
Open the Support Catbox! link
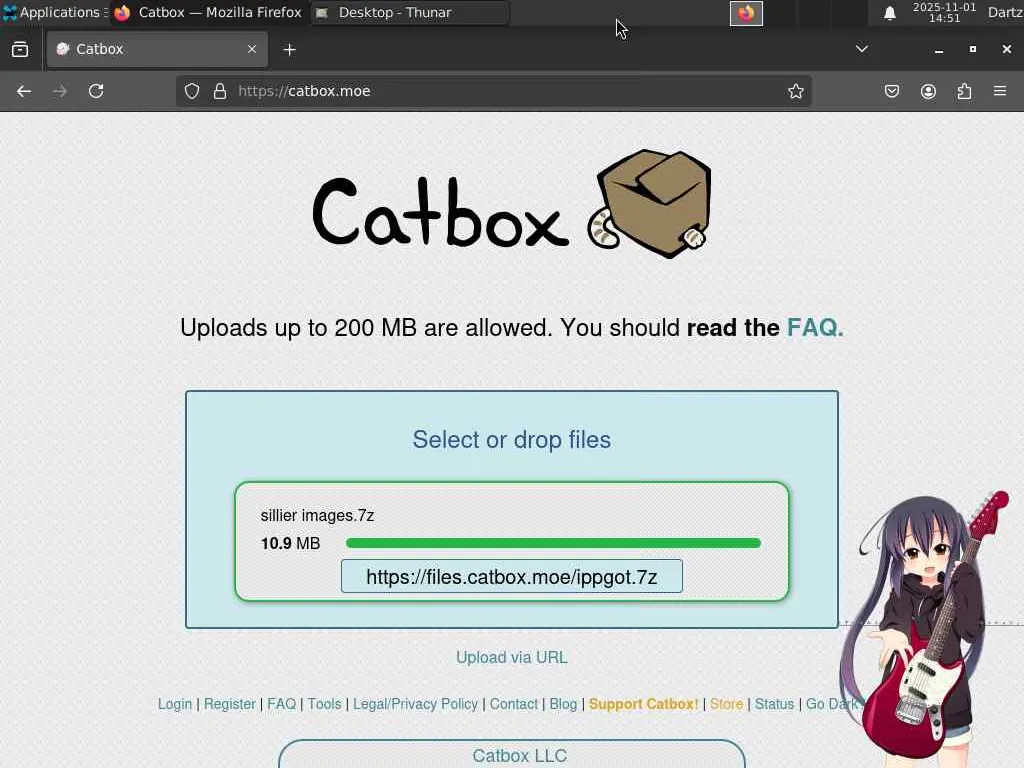643,704
